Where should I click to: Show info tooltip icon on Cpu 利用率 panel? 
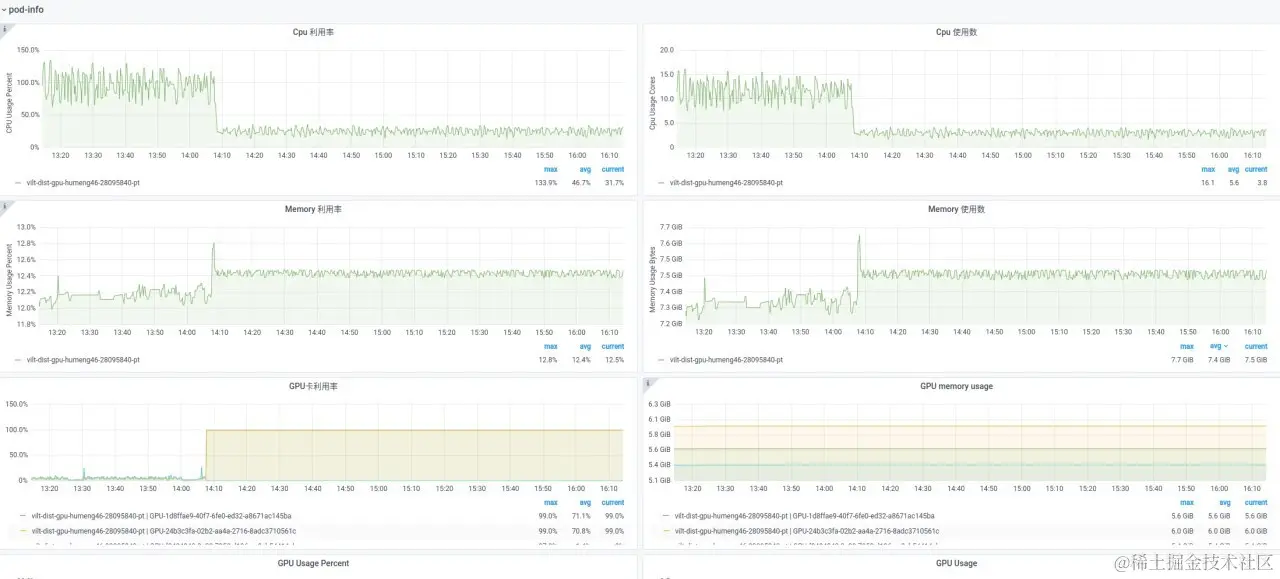tap(5, 29)
